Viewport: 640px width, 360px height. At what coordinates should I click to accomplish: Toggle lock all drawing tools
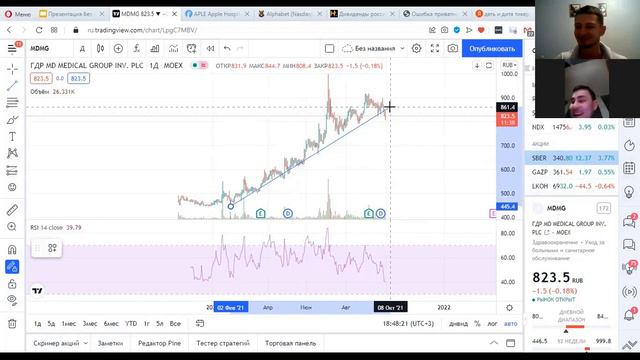(12, 283)
